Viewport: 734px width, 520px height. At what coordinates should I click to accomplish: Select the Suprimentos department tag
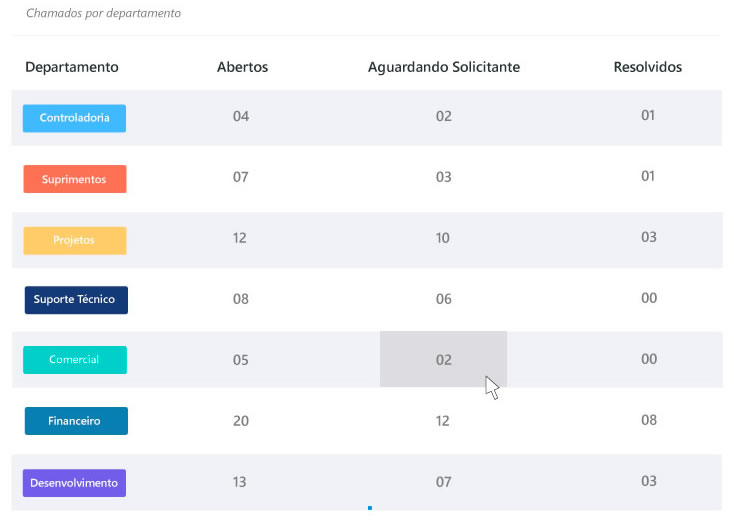75,179
